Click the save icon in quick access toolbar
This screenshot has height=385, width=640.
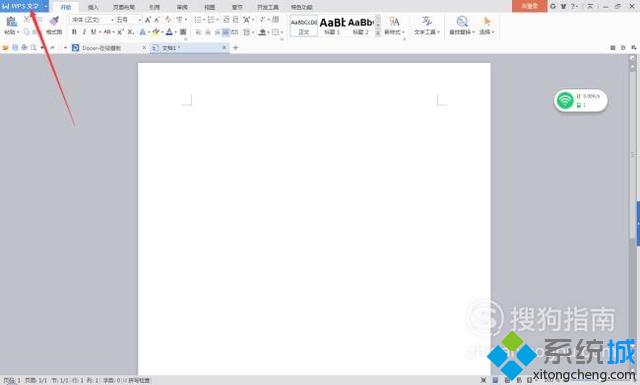(x=15, y=48)
